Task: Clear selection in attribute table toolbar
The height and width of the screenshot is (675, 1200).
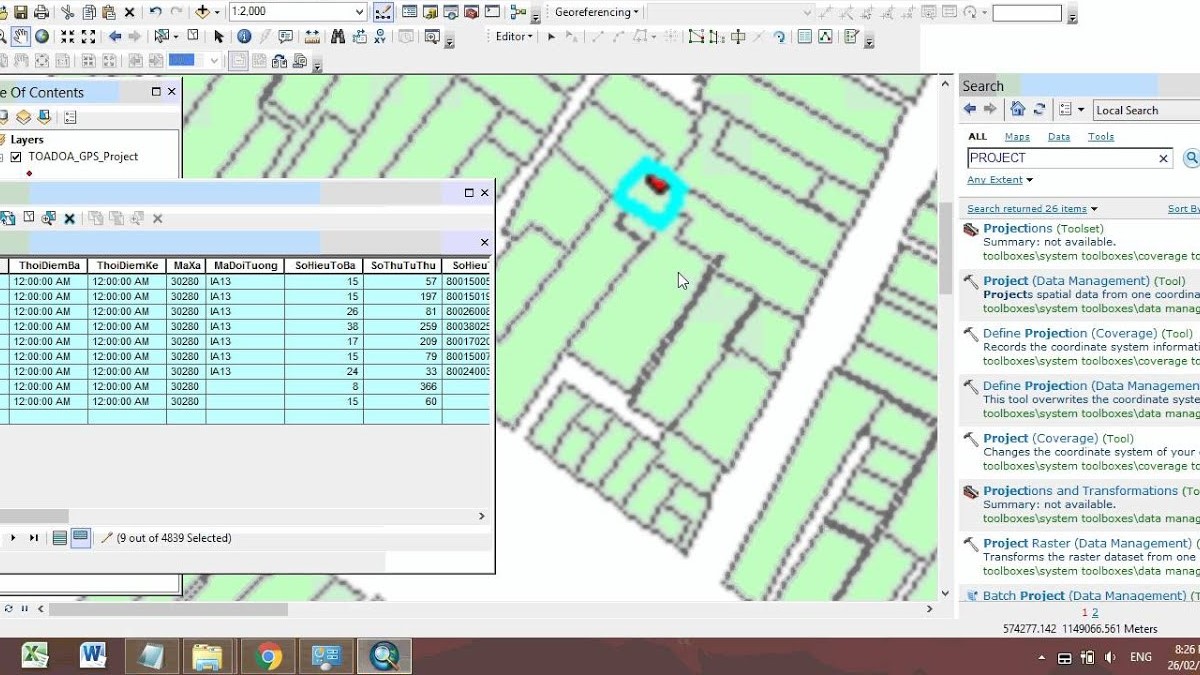Action: pos(70,218)
